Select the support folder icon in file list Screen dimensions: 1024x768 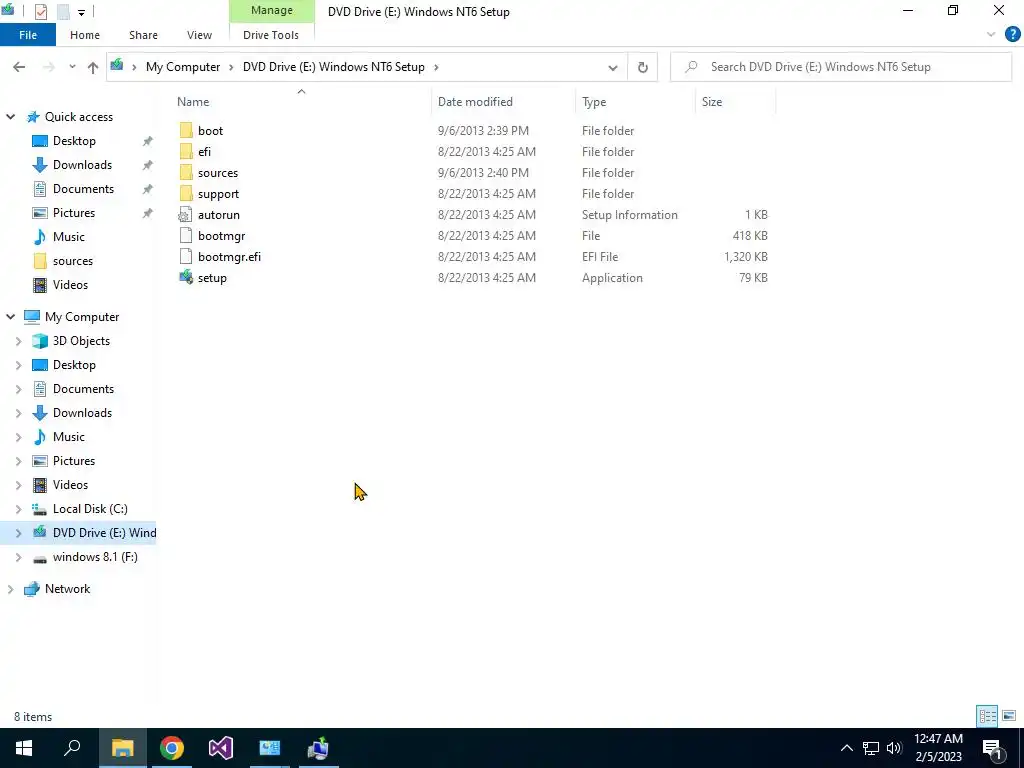(186, 194)
